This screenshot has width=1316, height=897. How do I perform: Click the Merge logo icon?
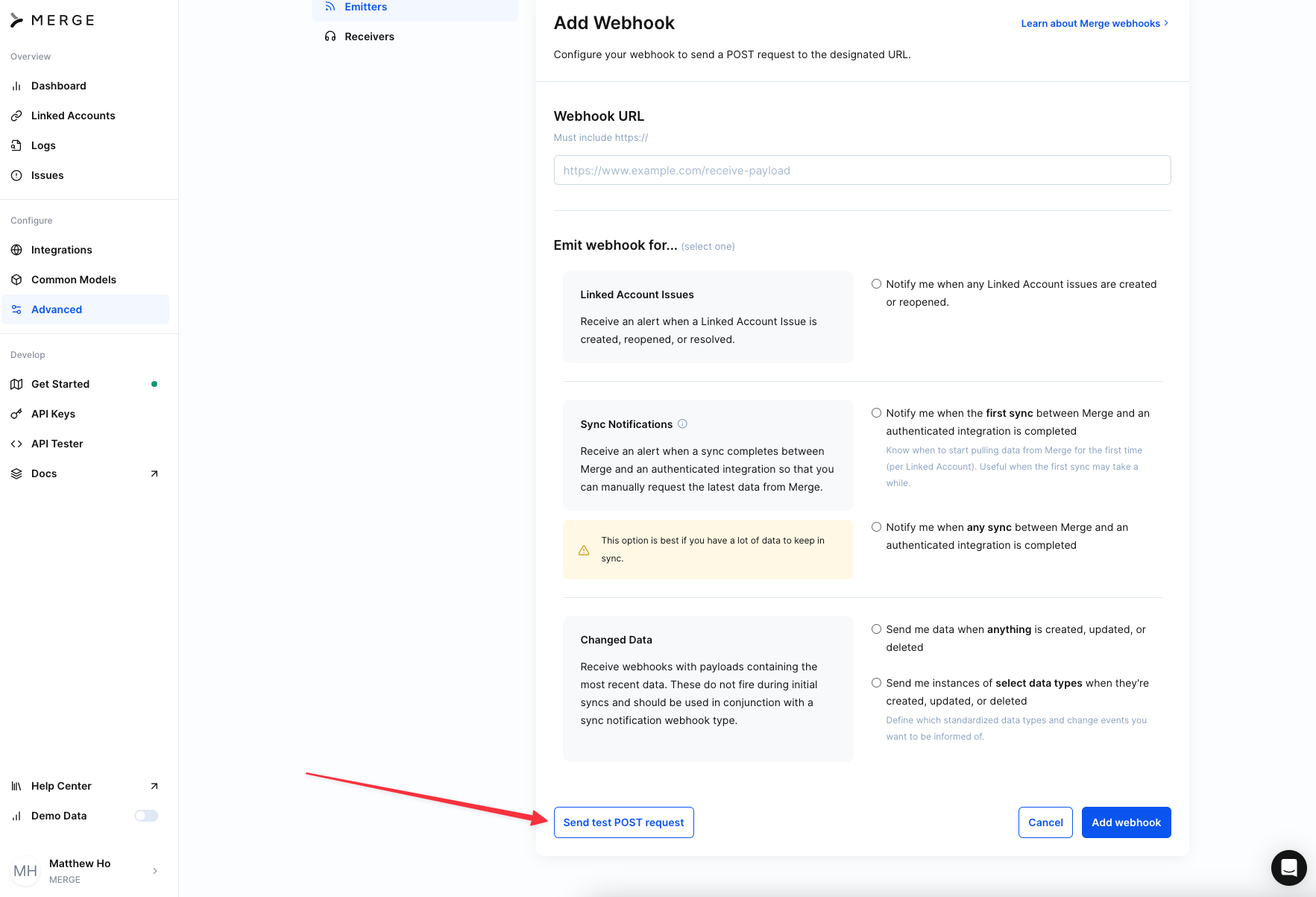point(16,21)
